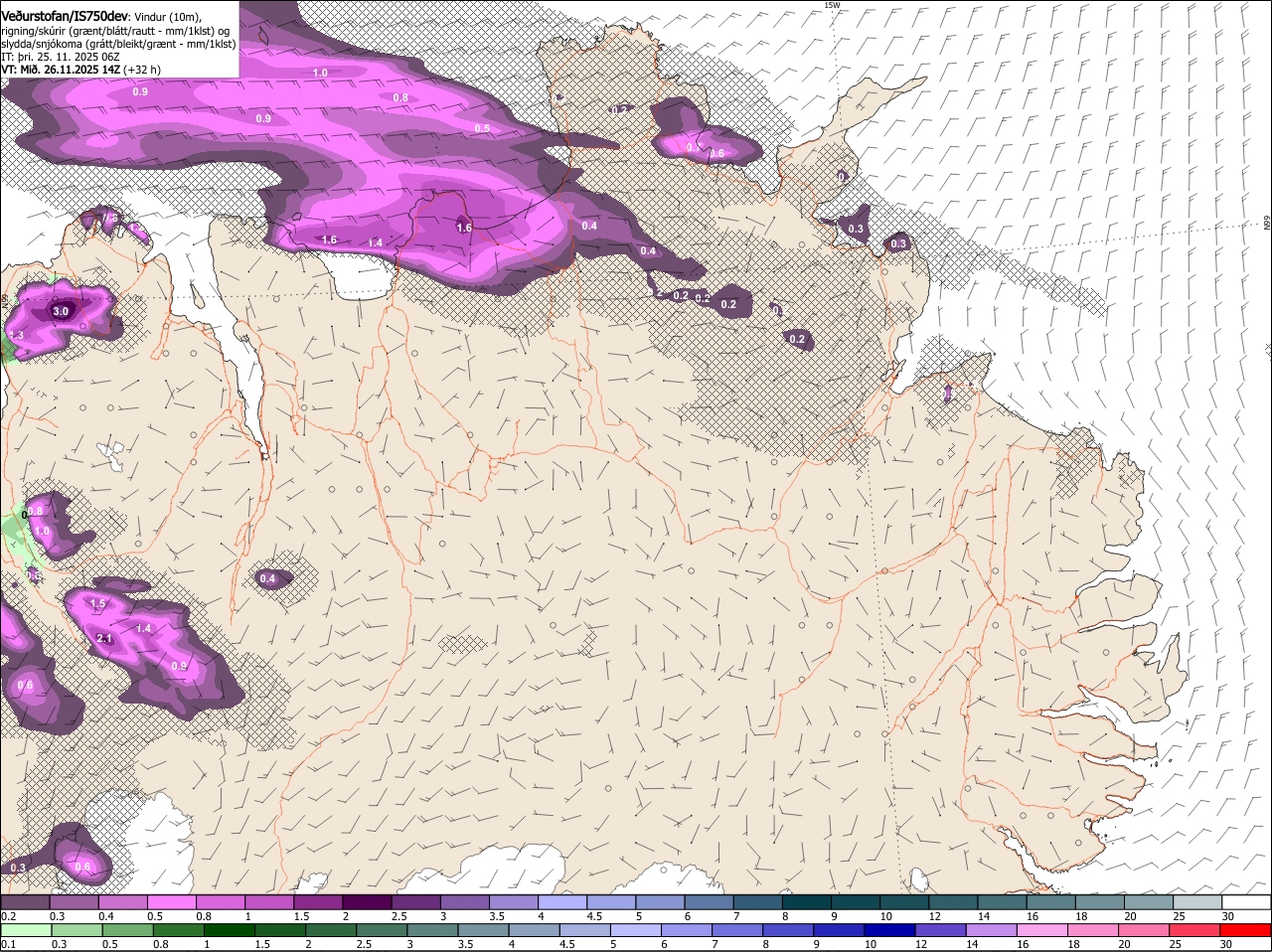Pick darkest green lower swatch between 1 and 1.5
This screenshot has height=952, width=1272.
[228, 930]
